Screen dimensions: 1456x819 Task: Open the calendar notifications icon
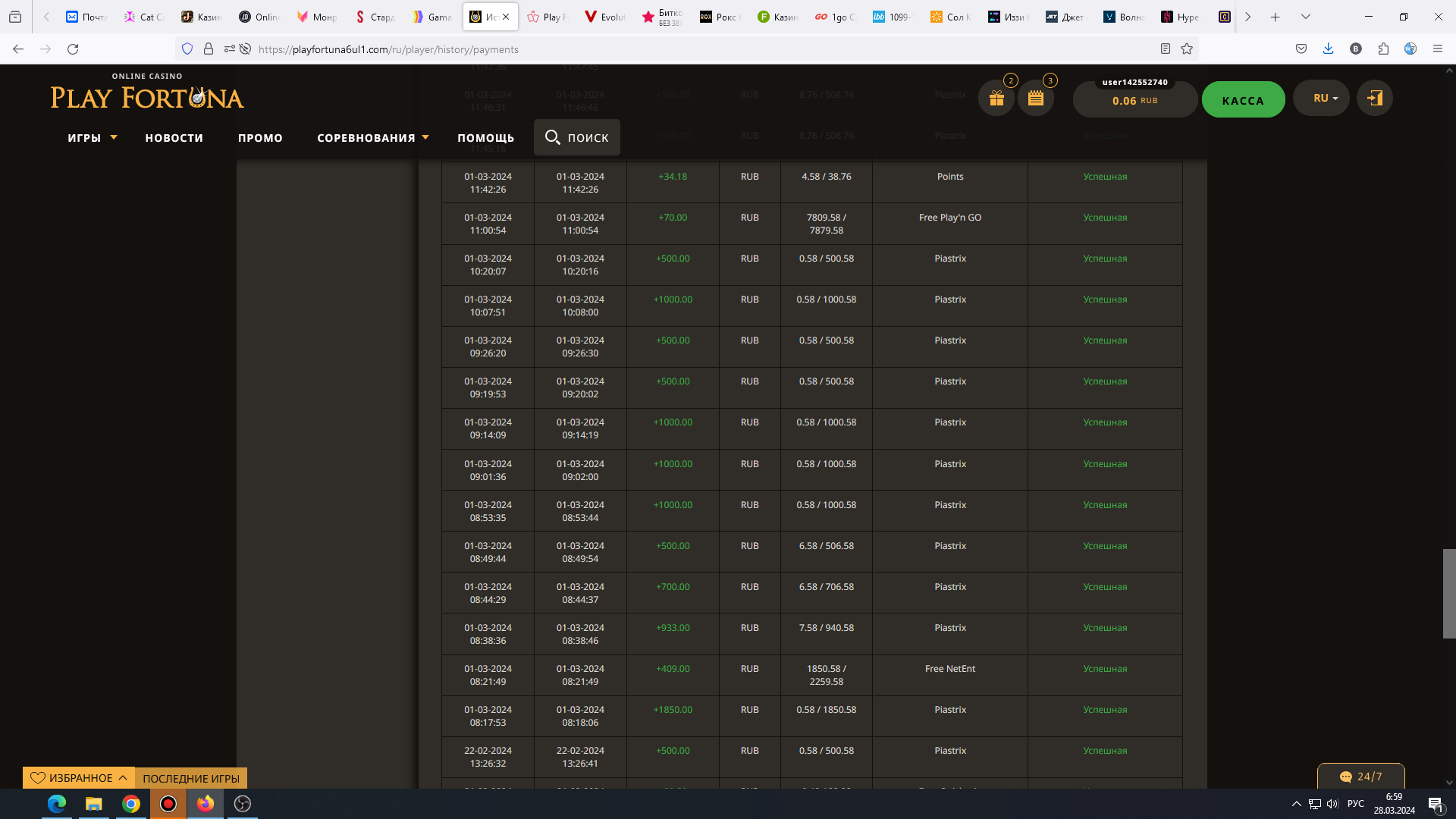[1035, 99]
